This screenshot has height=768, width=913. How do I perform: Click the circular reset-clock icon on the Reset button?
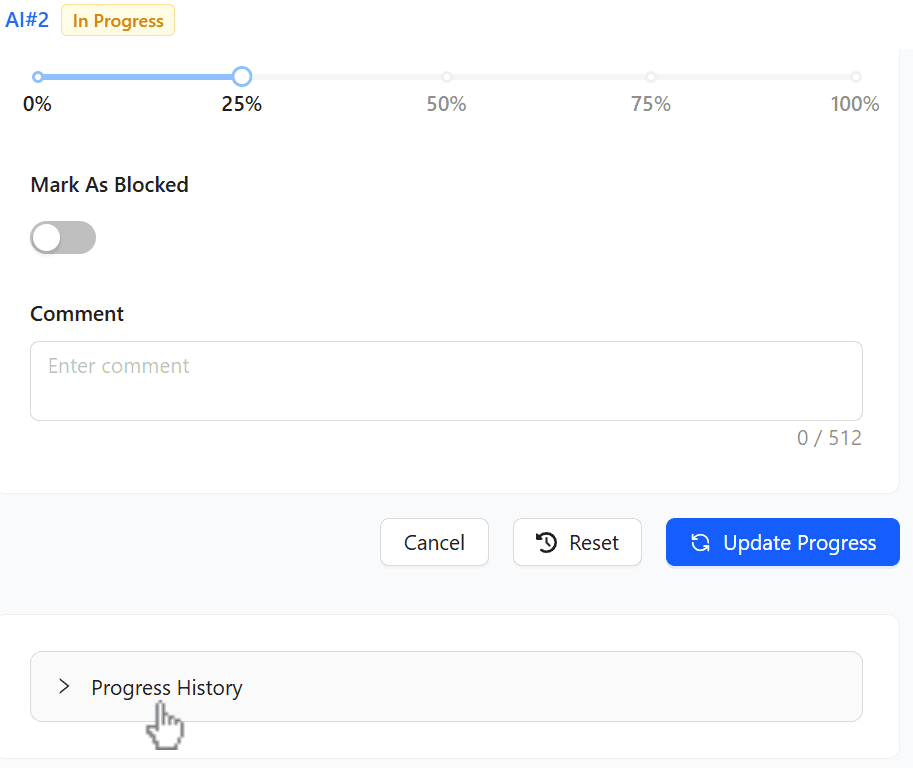click(545, 542)
